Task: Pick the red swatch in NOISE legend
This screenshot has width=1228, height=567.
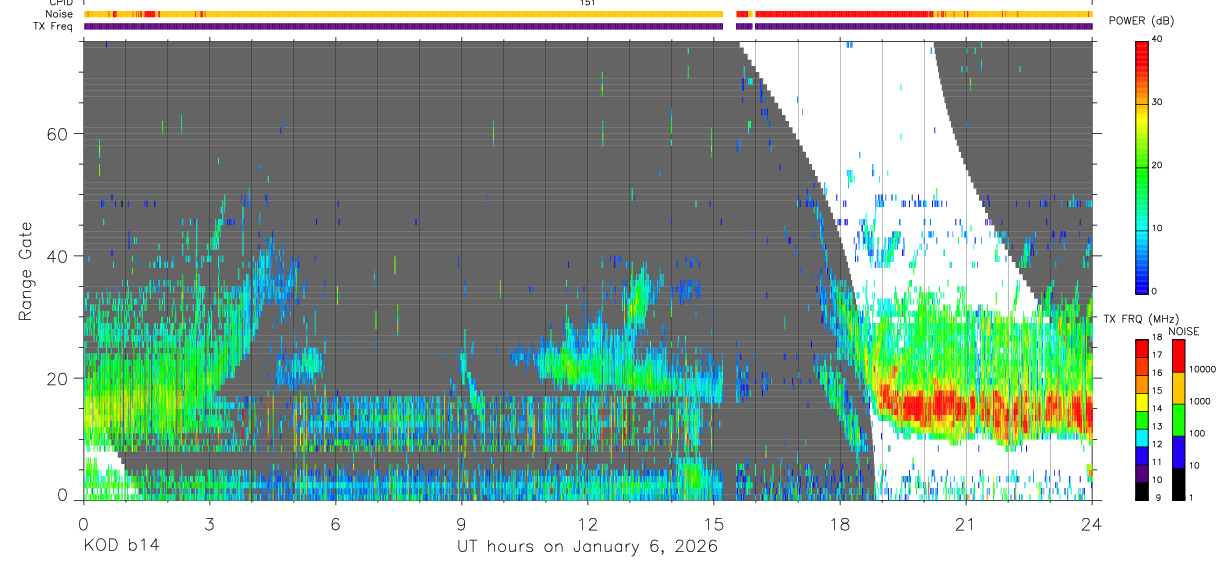Action: coord(1179,357)
